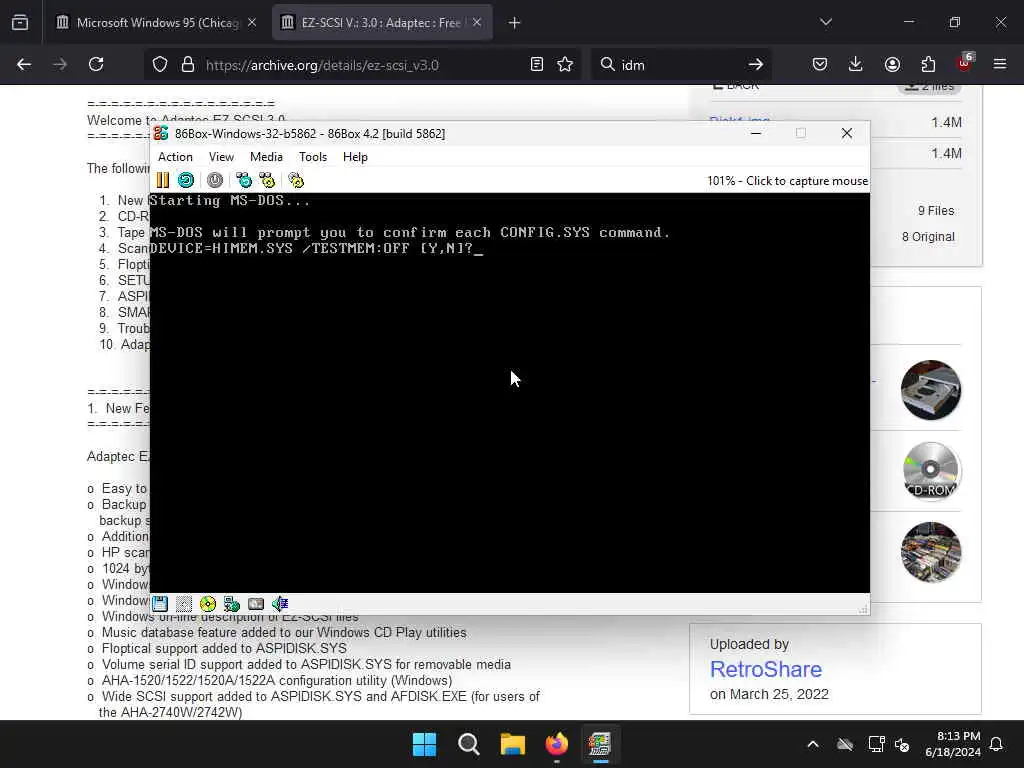Open the Firefox hamburger application menu
This screenshot has height=768, width=1024.
pos(1000,65)
